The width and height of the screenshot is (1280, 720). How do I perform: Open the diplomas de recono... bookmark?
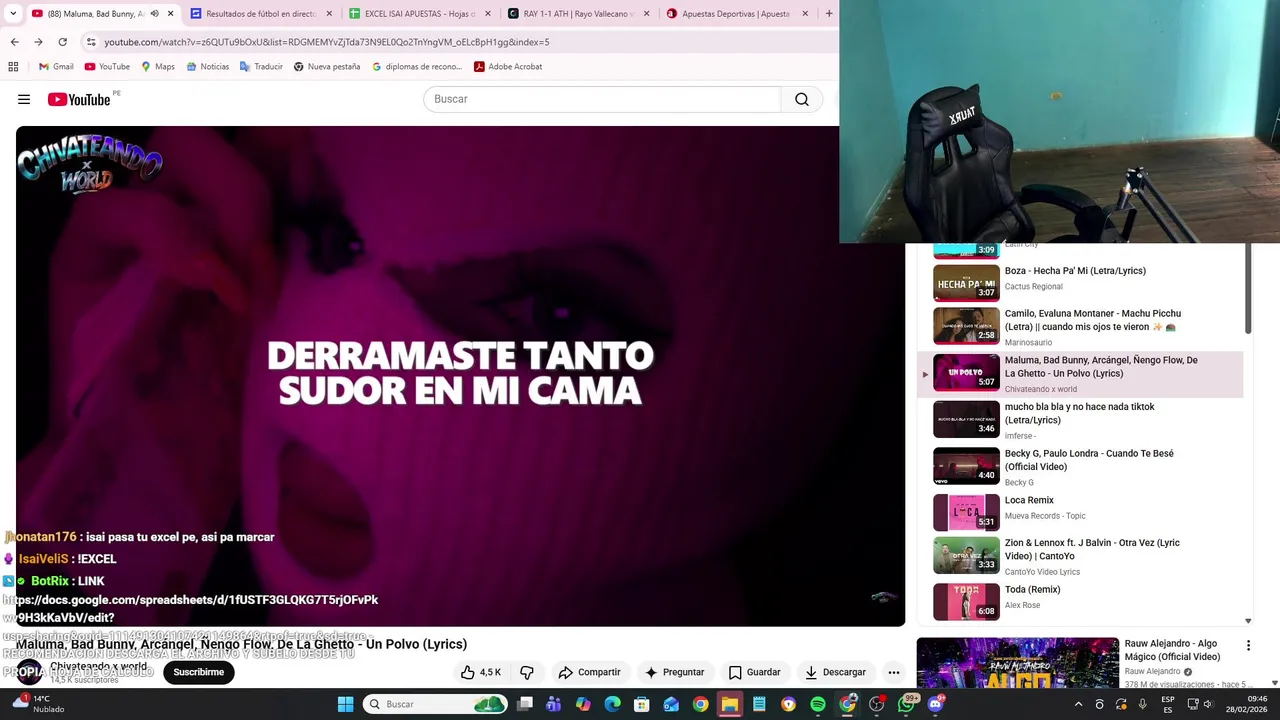pyautogui.click(x=417, y=67)
